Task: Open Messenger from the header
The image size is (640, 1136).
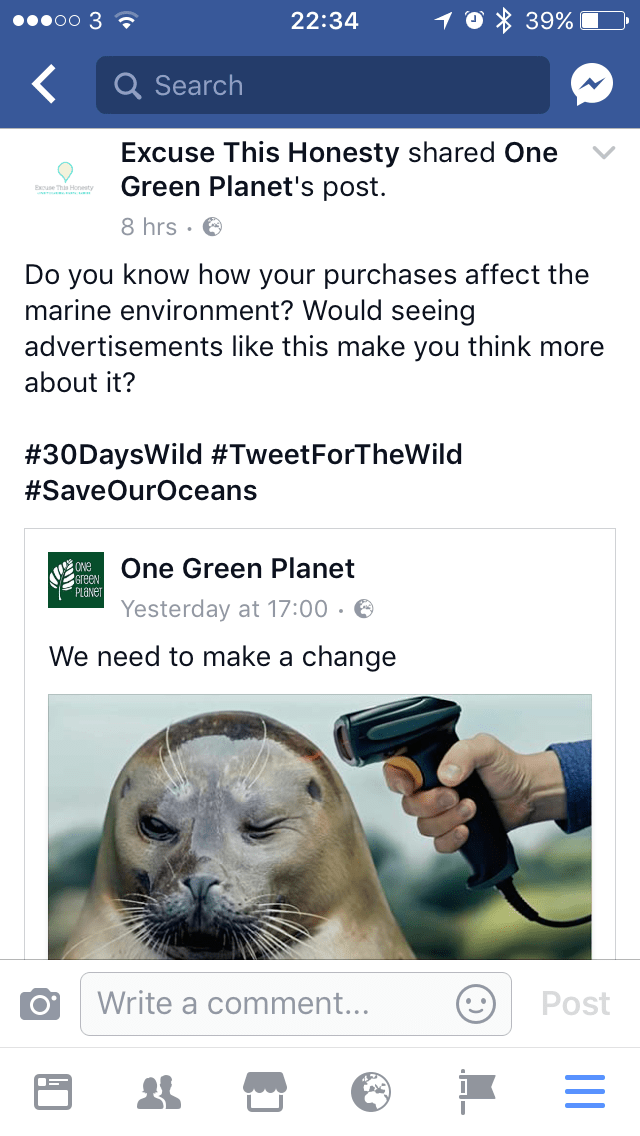Action: tap(591, 86)
